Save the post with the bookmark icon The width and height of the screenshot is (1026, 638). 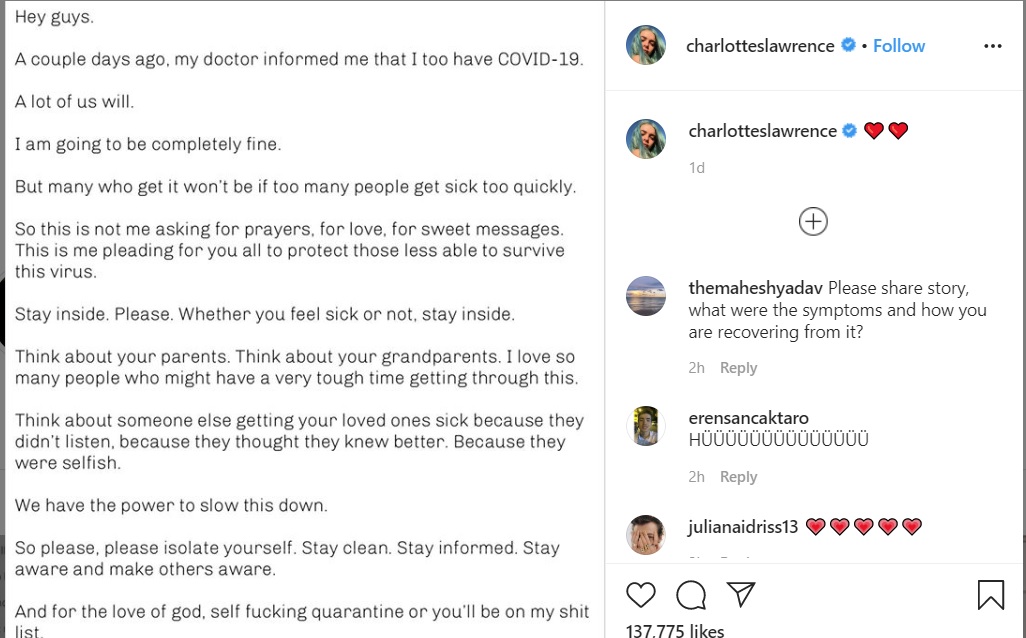click(990, 595)
